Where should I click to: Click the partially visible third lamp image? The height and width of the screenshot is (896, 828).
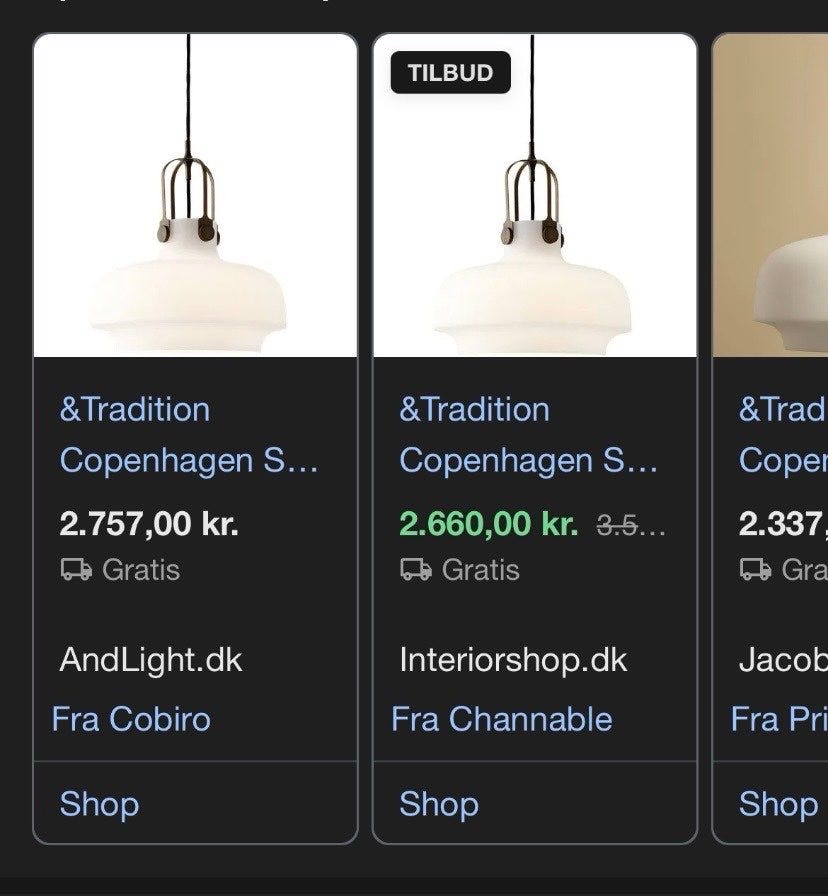click(x=771, y=197)
